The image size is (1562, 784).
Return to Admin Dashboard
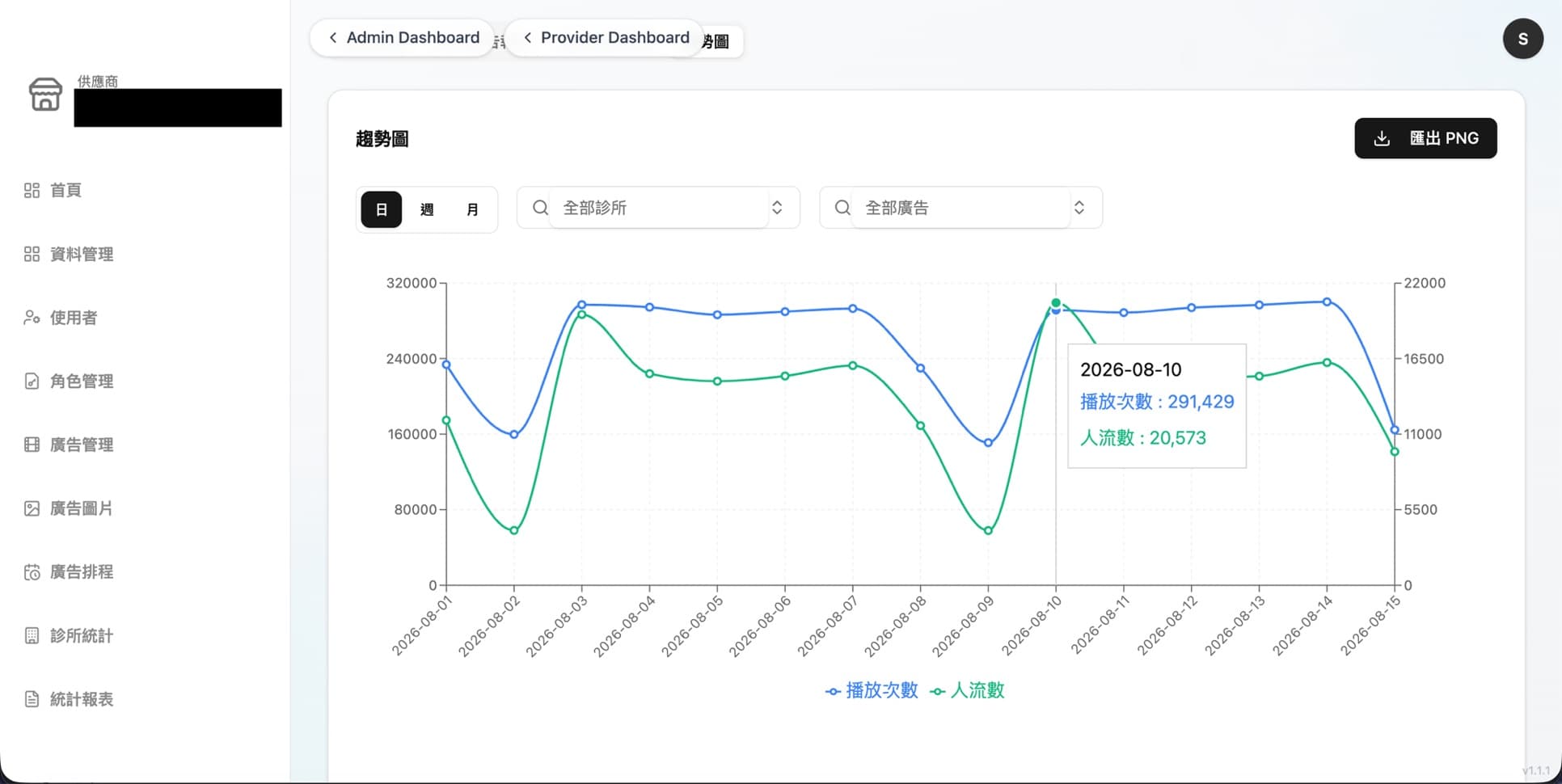(x=402, y=38)
